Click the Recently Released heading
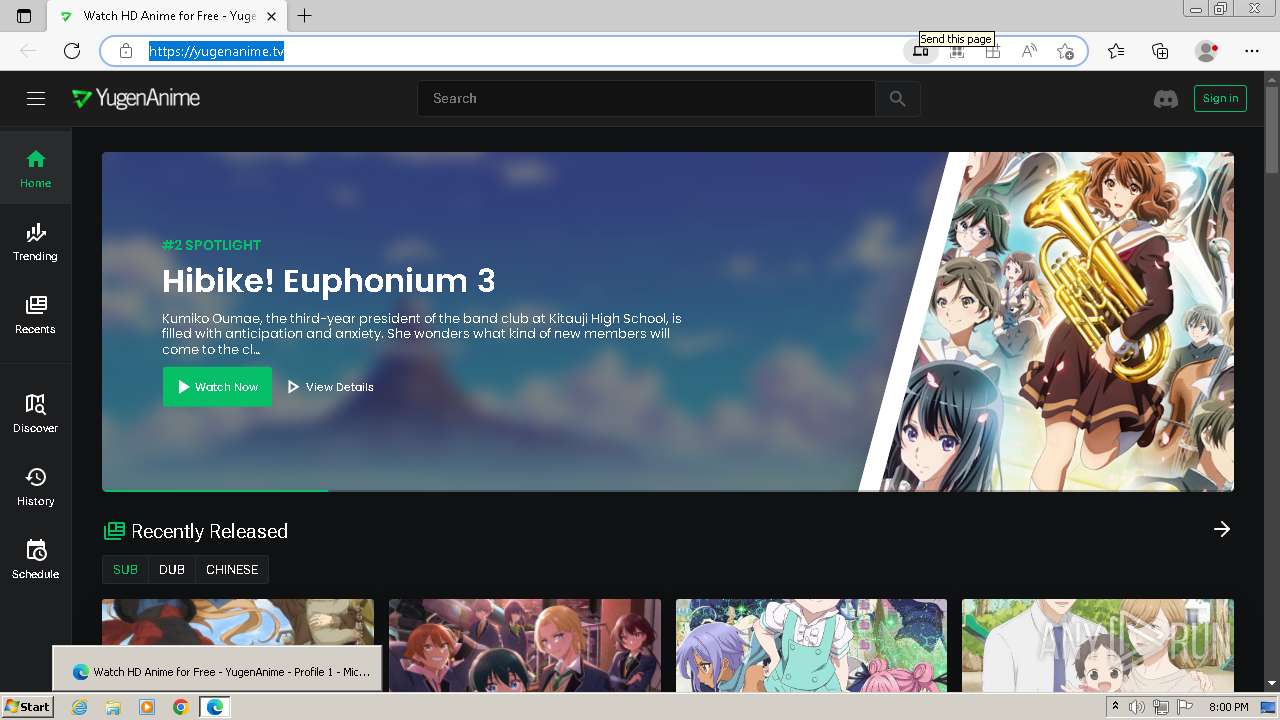This screenshot has width=1280, height=720. coord(209,531)
